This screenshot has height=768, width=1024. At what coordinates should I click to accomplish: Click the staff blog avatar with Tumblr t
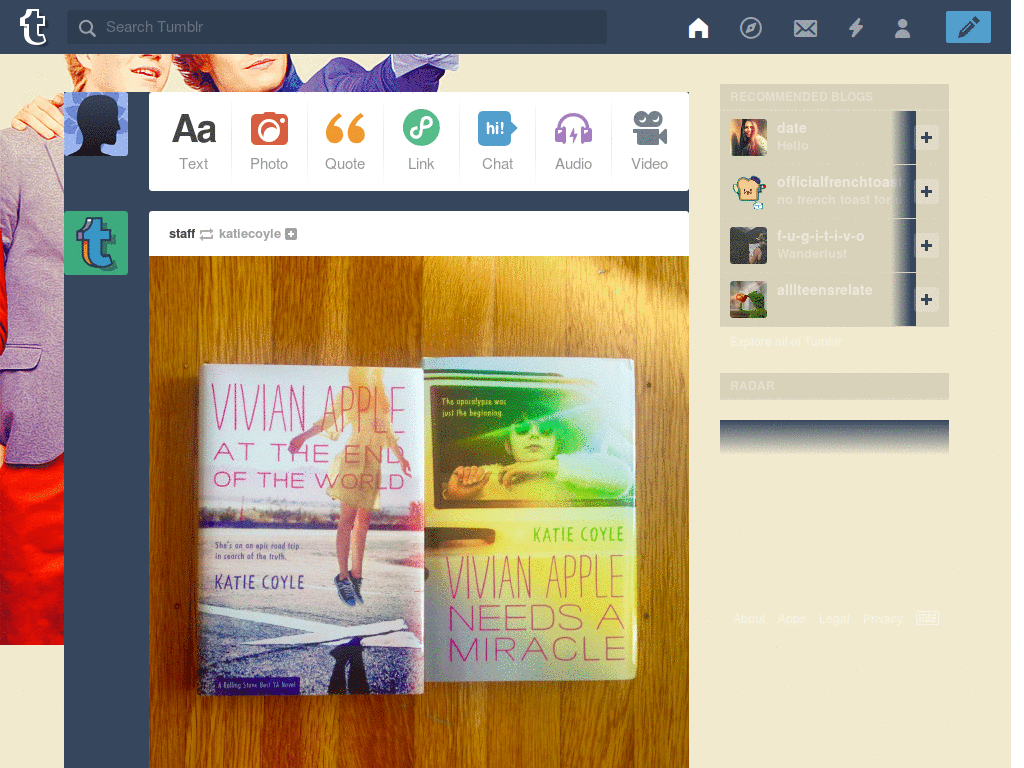click(96, 243)
